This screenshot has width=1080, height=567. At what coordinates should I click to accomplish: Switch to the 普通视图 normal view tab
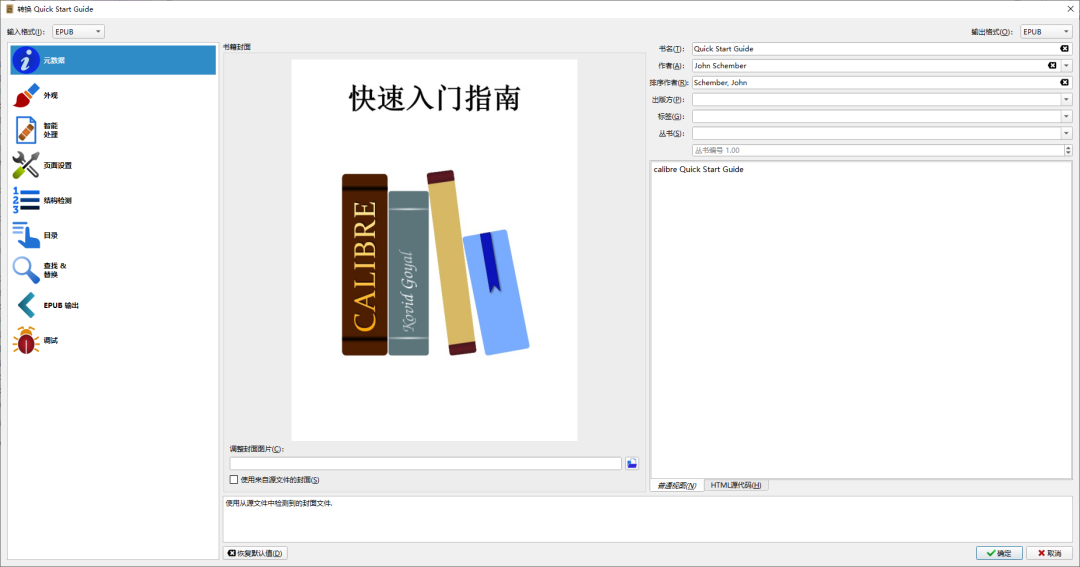tap(677, 485)
